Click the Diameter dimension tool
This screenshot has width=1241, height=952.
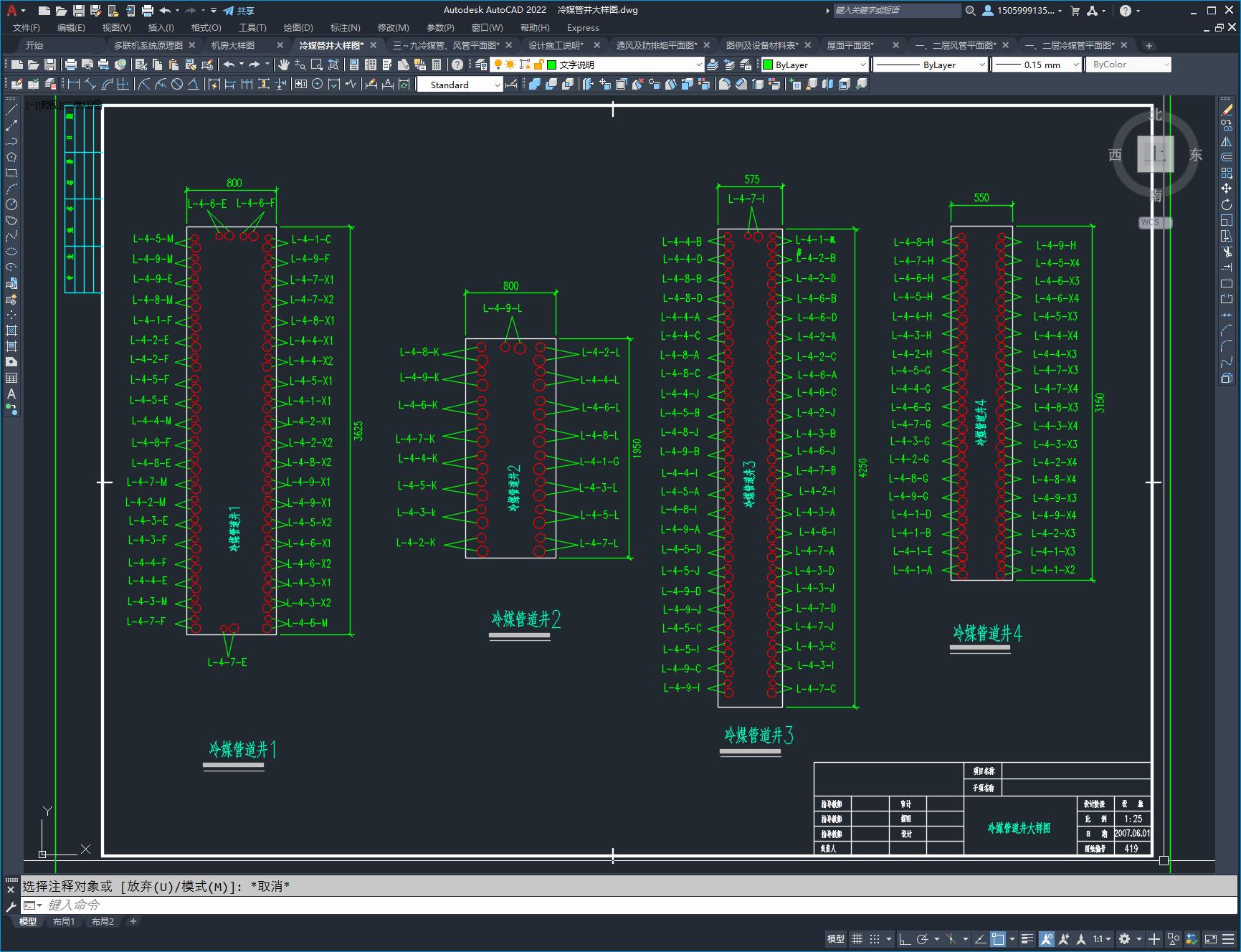[x=177, y=85]
